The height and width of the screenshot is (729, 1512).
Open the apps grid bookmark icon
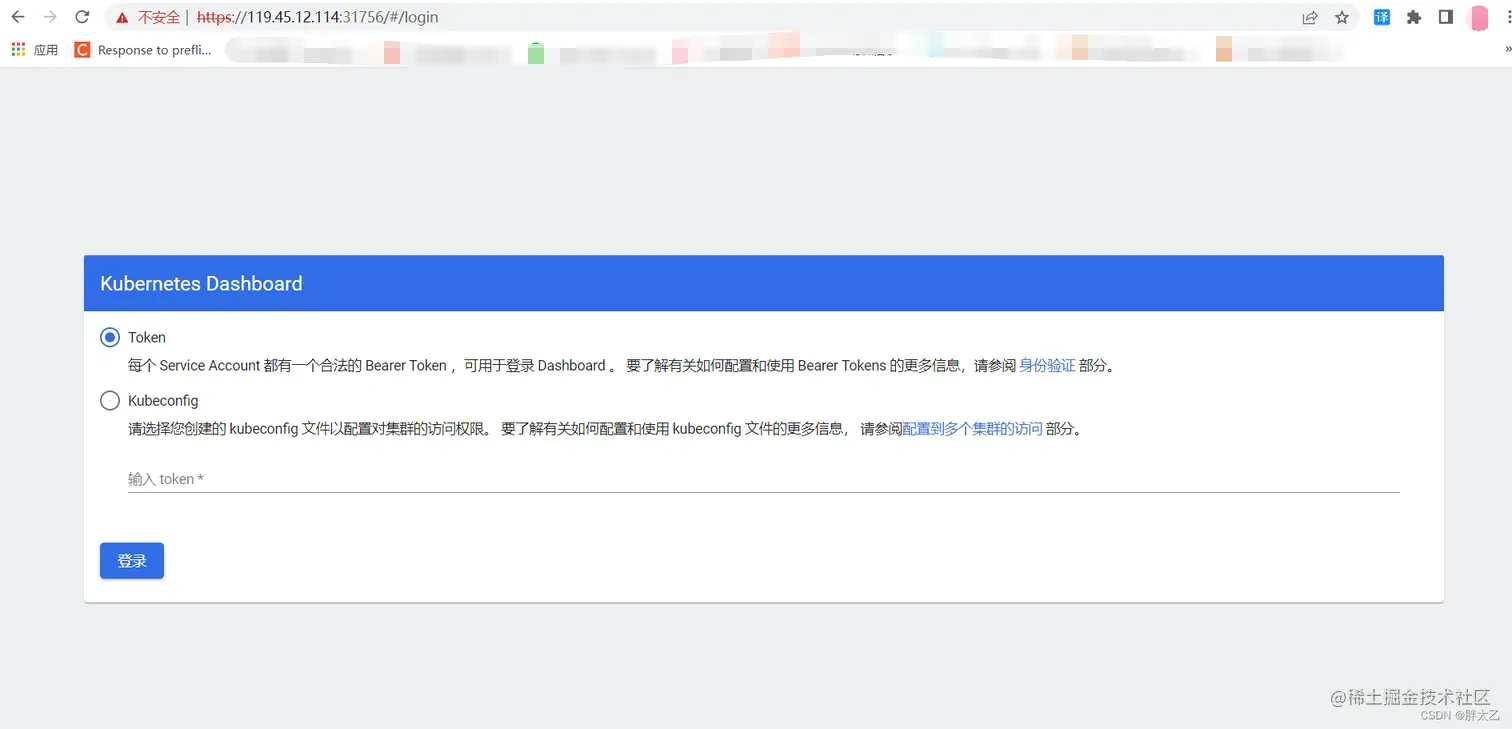pos(18,49)
